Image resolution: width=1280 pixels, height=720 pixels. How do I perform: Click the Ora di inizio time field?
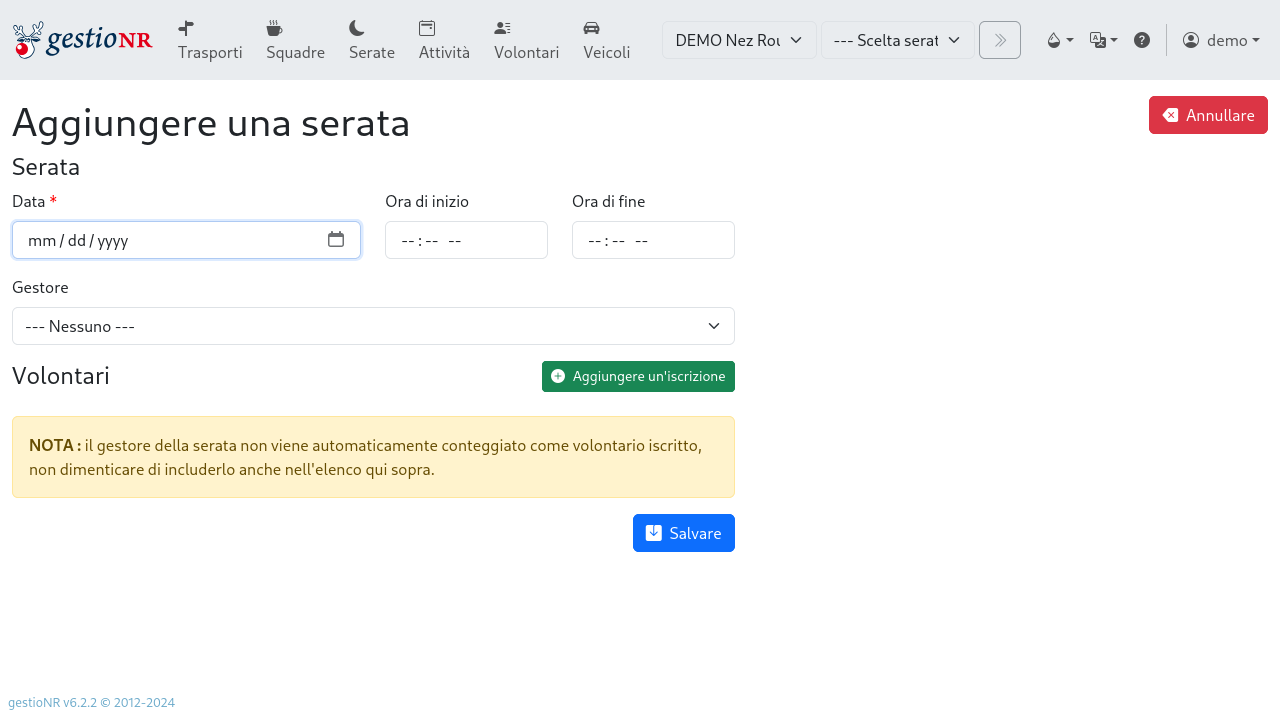click(466, 240)
